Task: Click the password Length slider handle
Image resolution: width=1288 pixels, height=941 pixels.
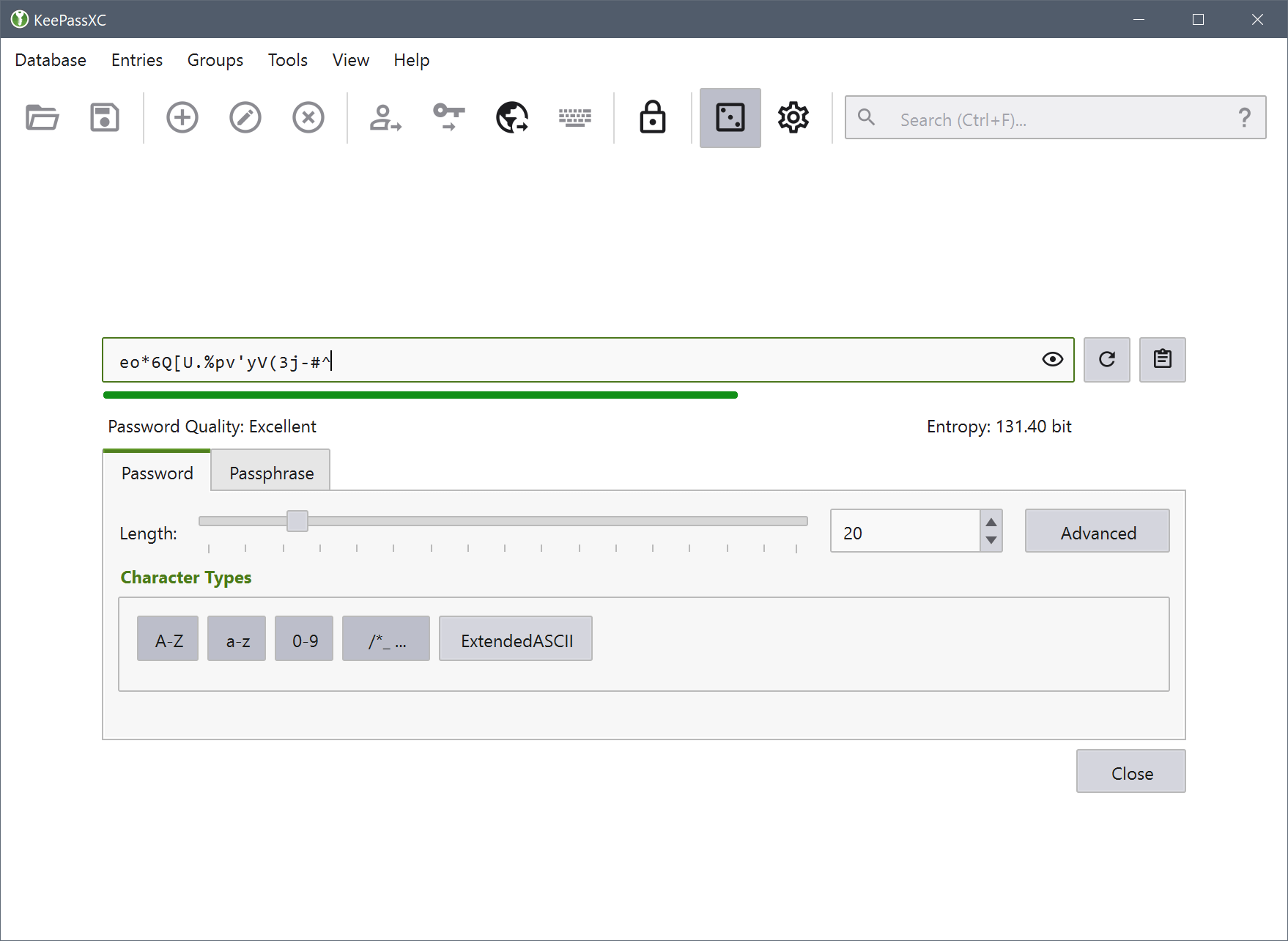Action: pyautogui.click(x=297, y=521)
